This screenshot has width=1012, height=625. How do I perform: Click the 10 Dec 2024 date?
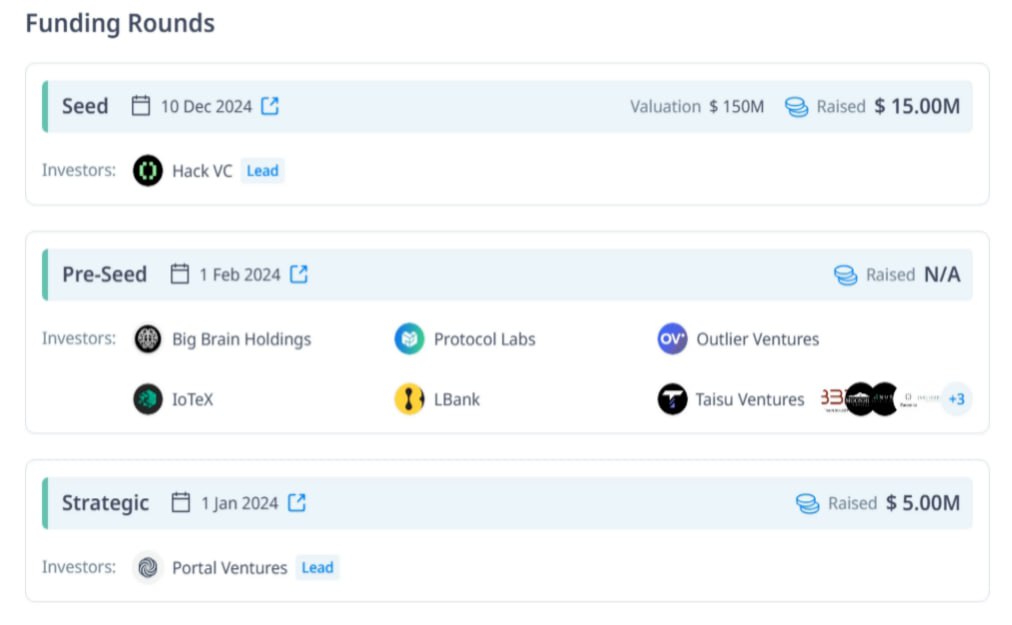(x=206, y=107)
